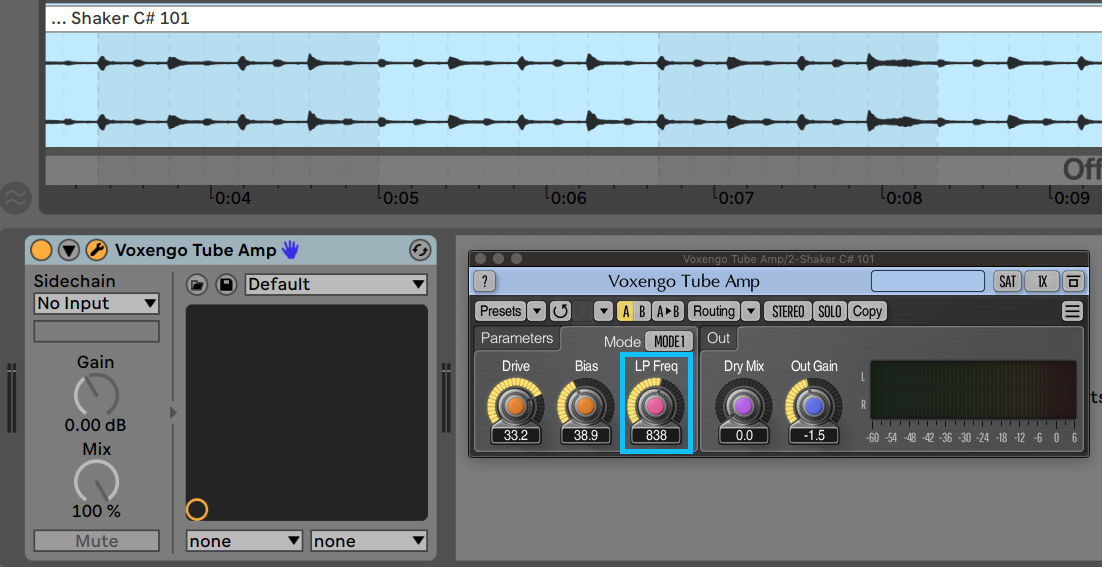Adjust the device Mix knob
Image resolution: width=1102 pixels, height=567 pixels.
[96, 481]
